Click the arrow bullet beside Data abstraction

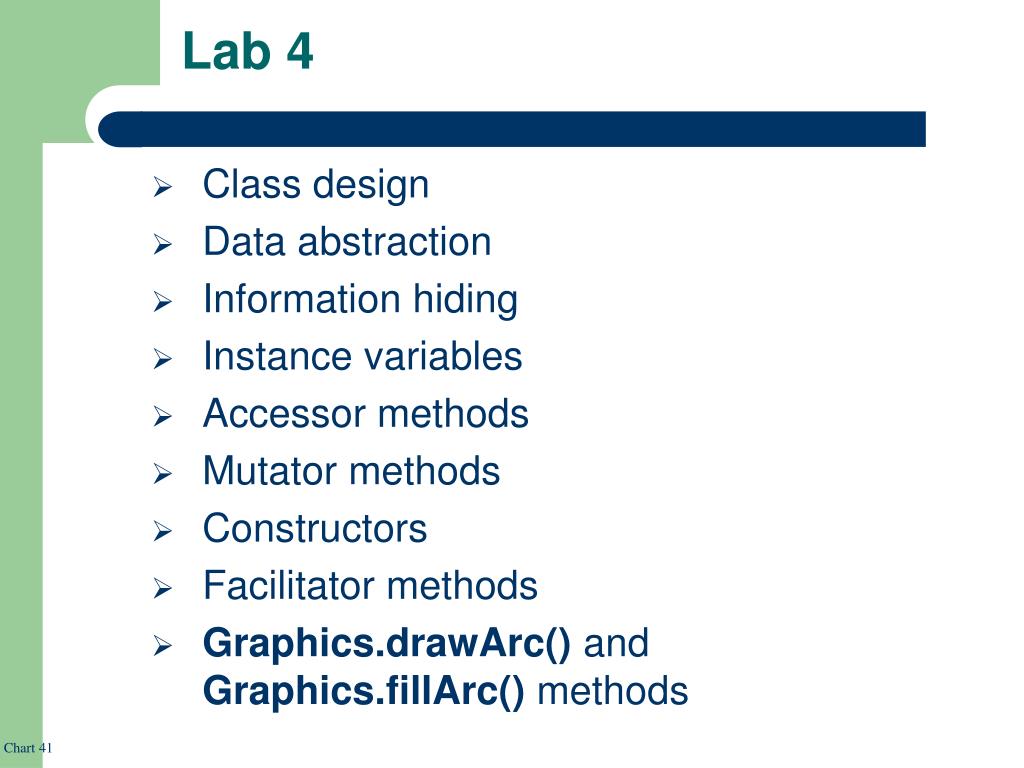[163, 246]
